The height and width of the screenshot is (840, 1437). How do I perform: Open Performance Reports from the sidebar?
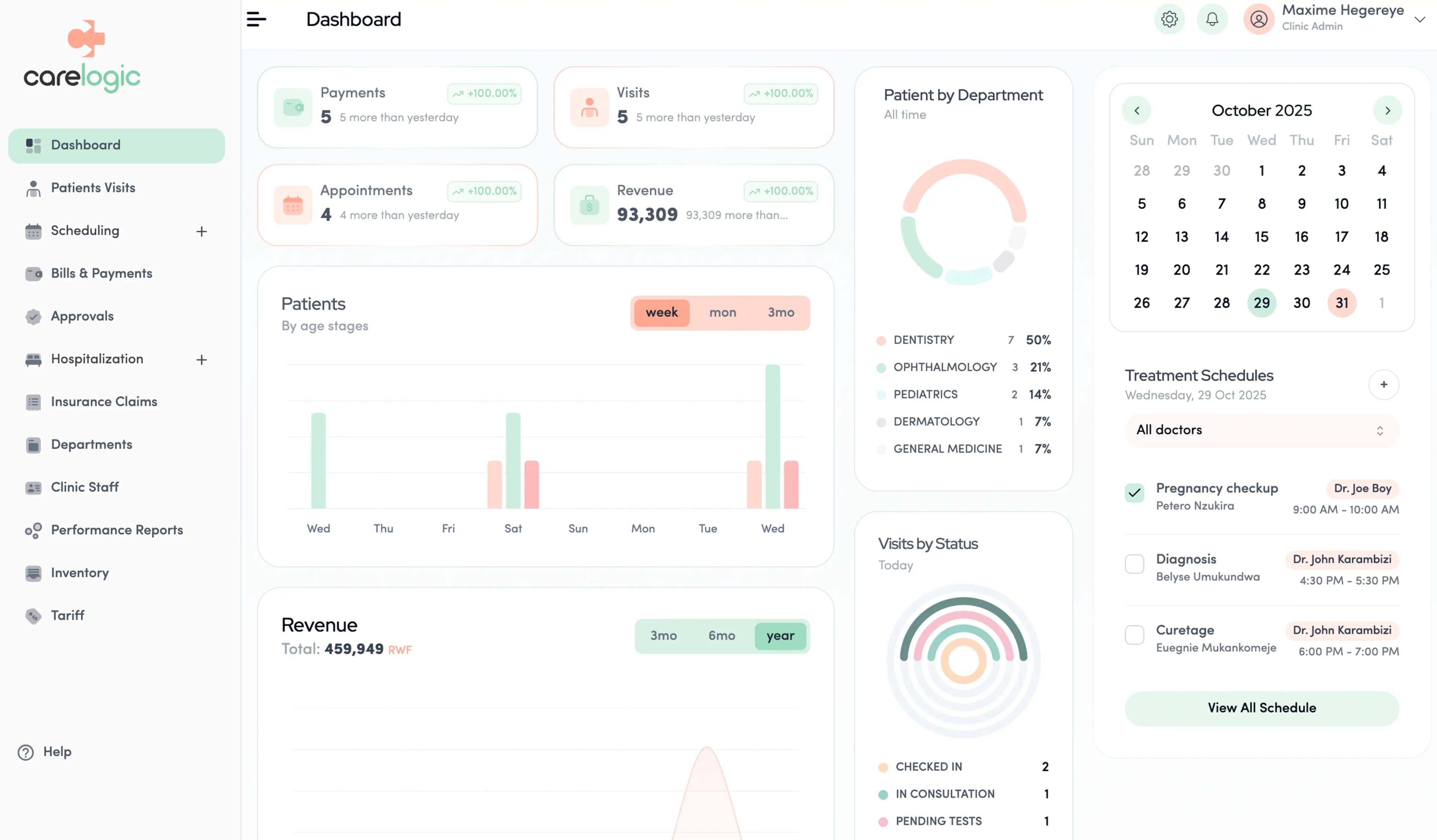click(x=117, y=530)
